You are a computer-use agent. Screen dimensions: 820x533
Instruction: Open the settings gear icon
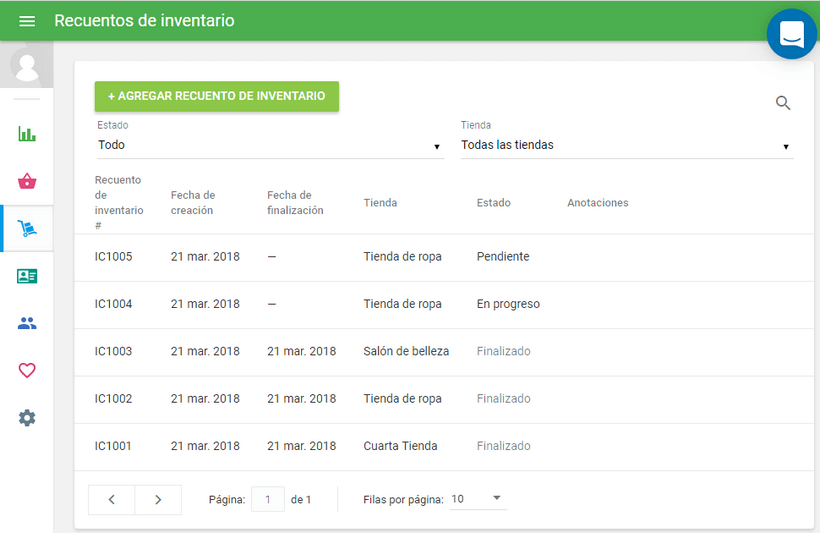(27, 418)
